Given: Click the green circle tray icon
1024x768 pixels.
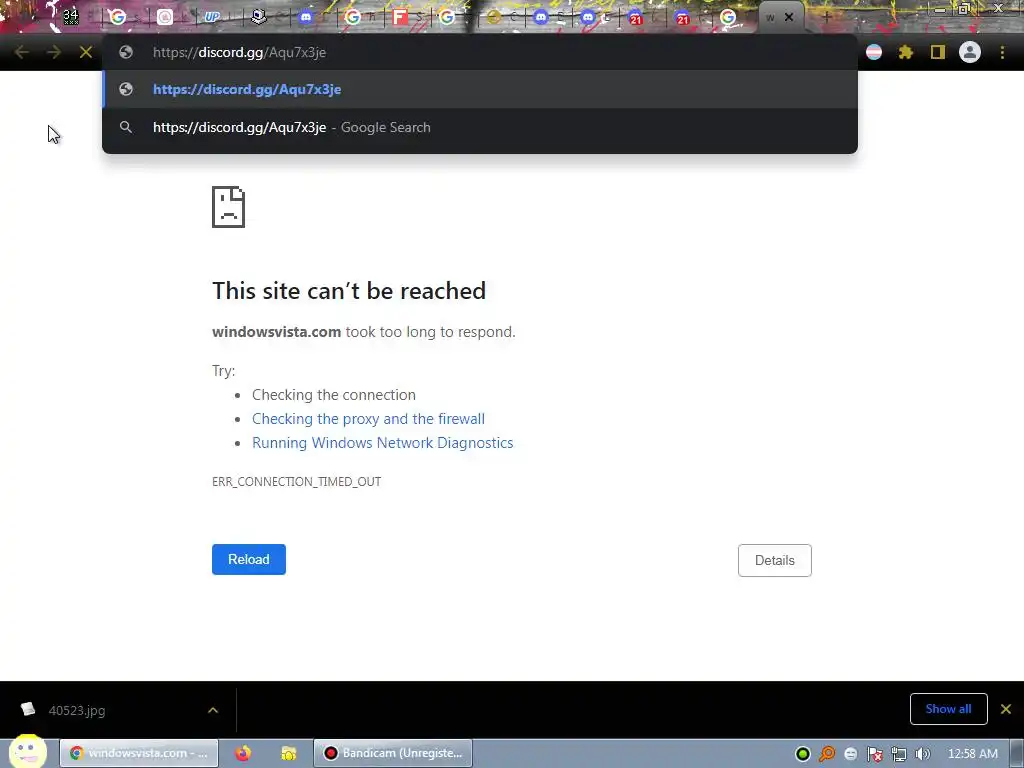Looking at the screenshot, I should 803,754.
